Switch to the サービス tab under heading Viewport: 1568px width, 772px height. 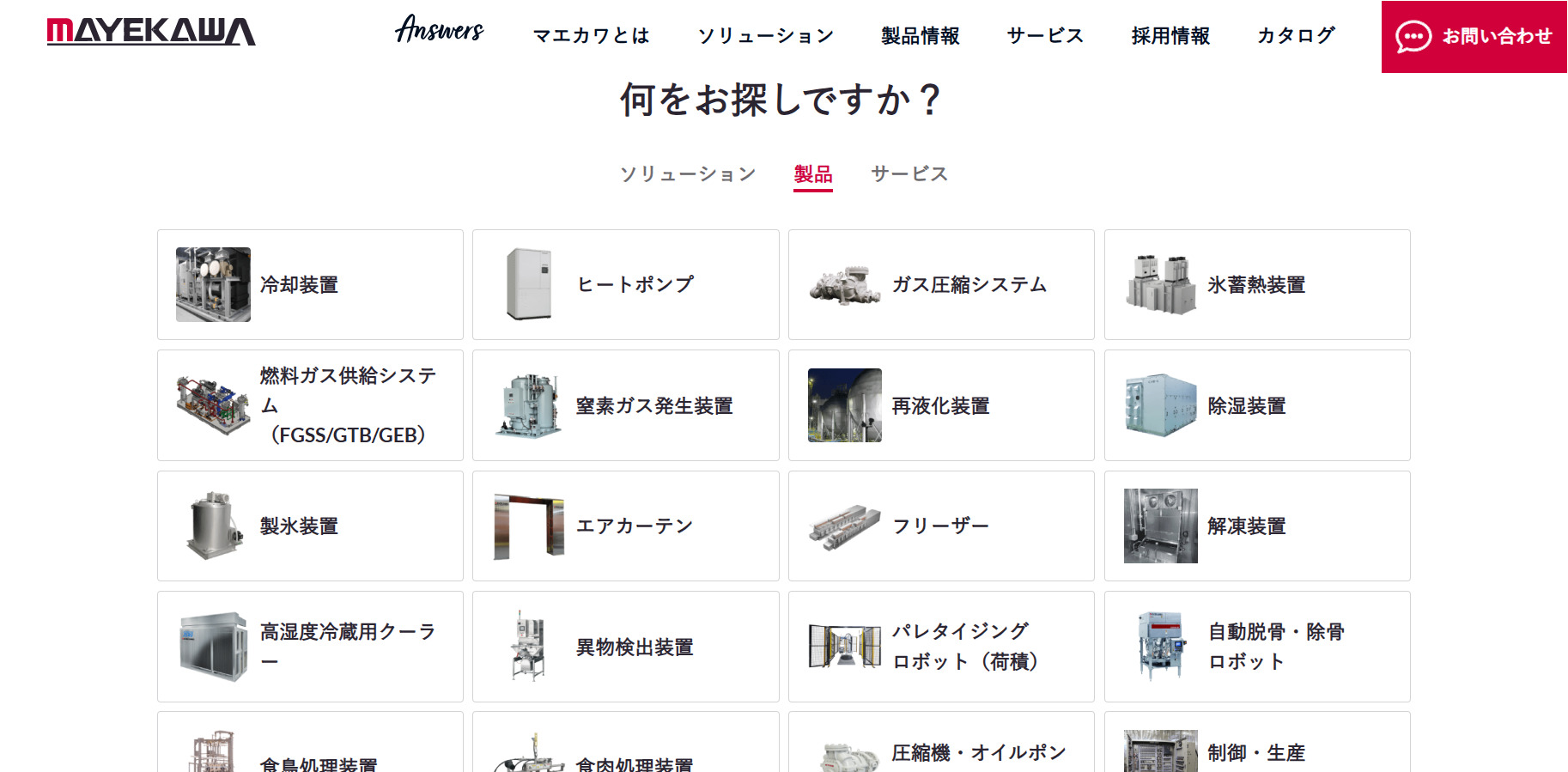[909, 174]
